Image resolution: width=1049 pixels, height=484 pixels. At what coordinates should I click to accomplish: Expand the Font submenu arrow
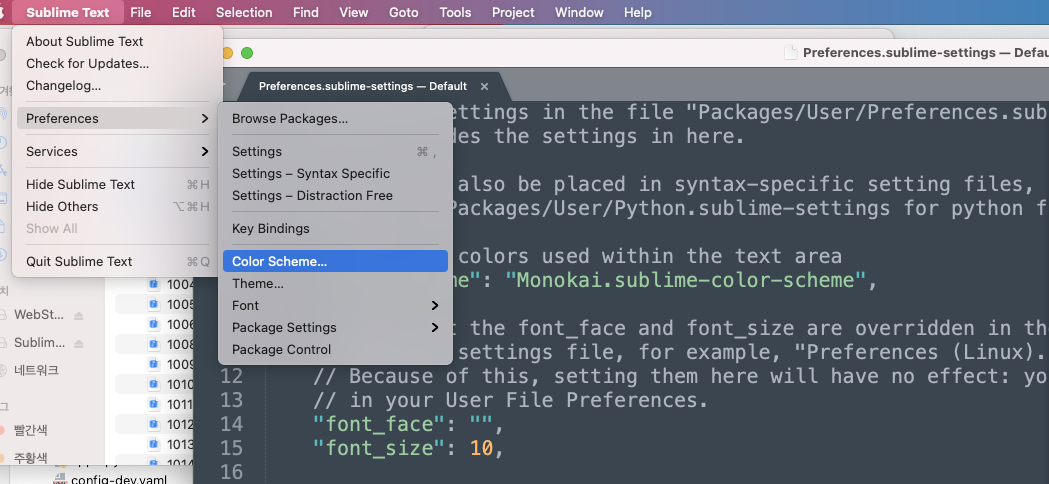(x=435, y=305)
